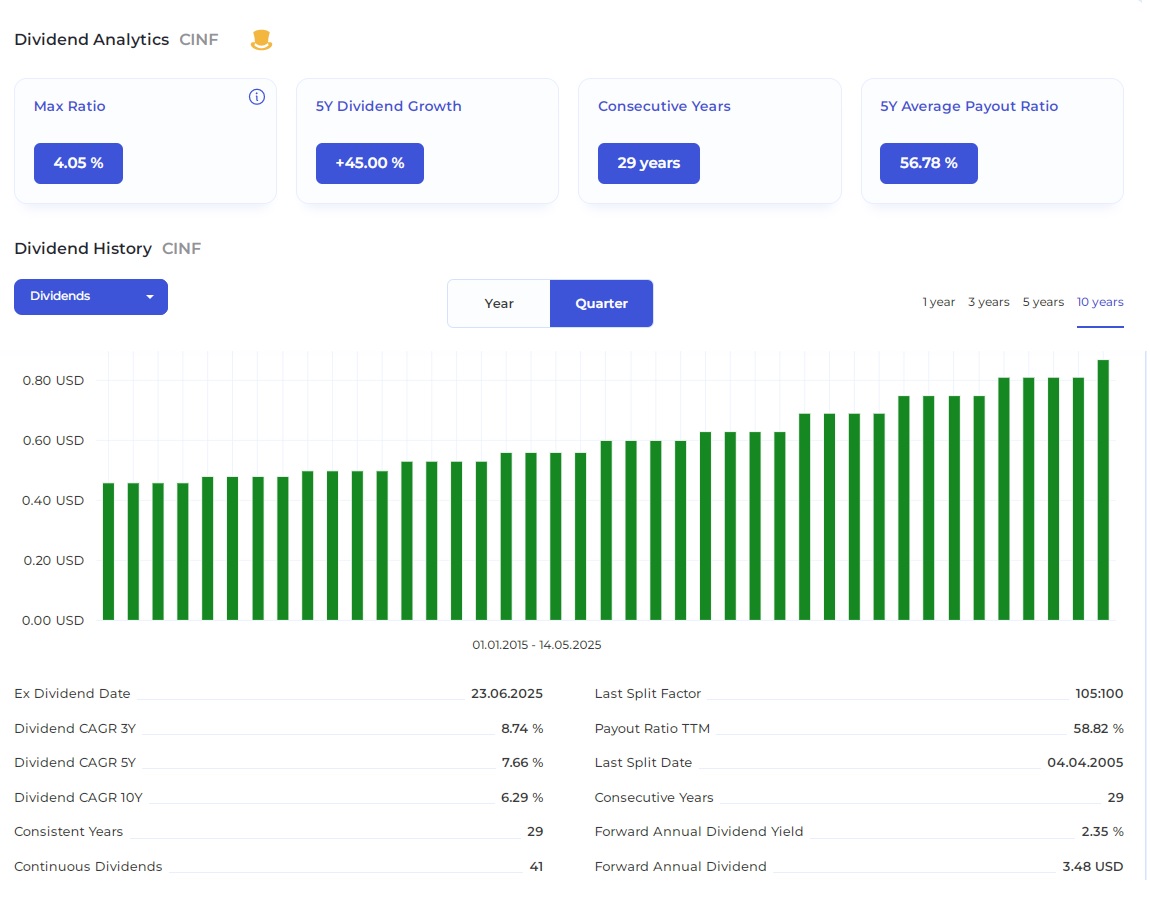The width and height of the screenshot is (1150, 903).
Task: Select the 1 year range tab
Action: click(x=939, y=301)
